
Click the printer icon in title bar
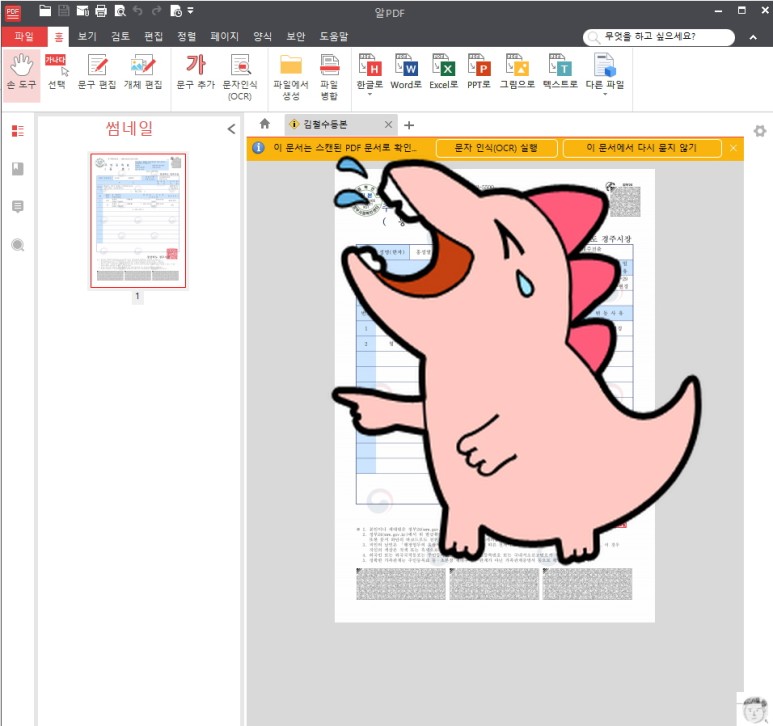tap(101, 11)
